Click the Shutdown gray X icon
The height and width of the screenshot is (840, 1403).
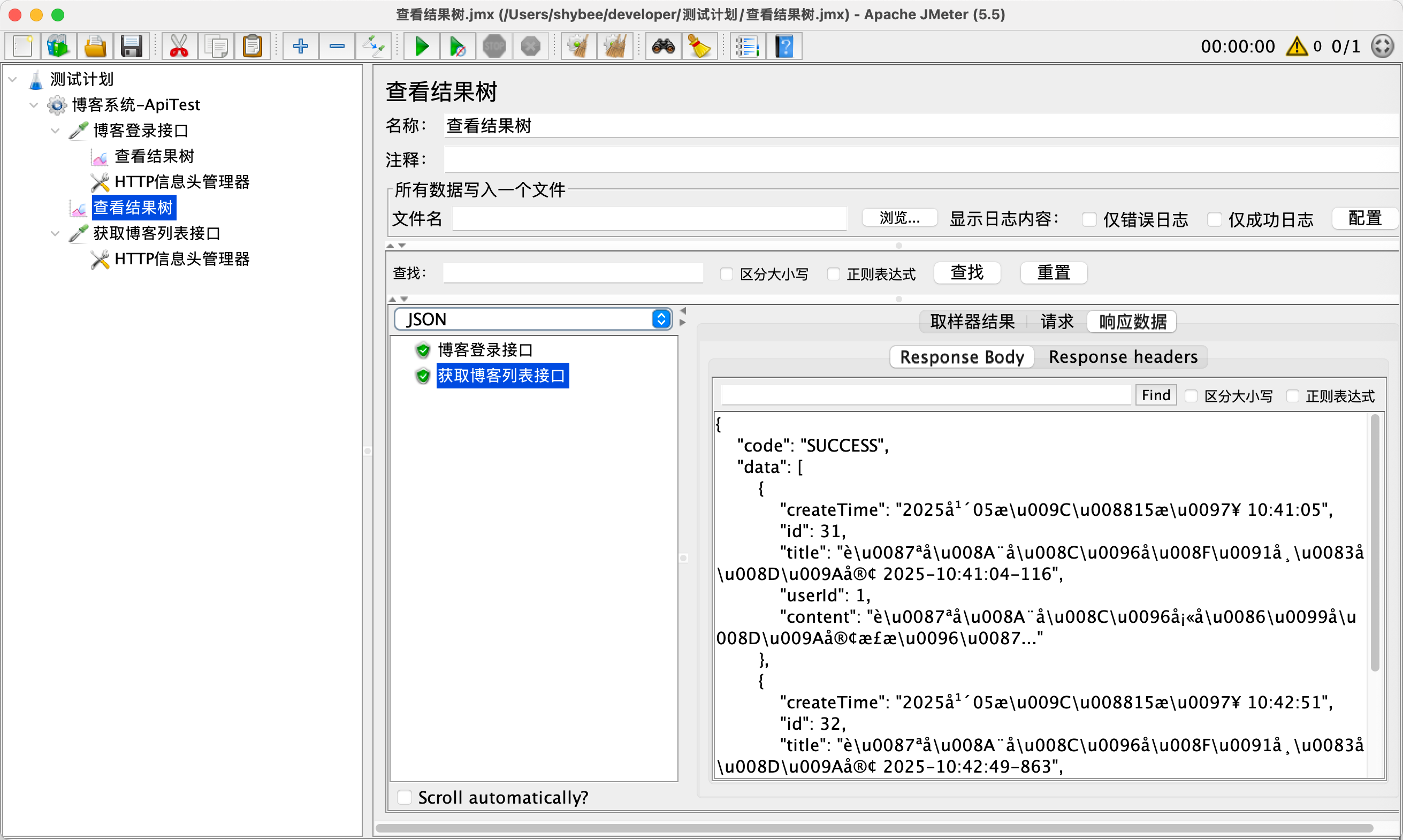(x=530, y=47)
